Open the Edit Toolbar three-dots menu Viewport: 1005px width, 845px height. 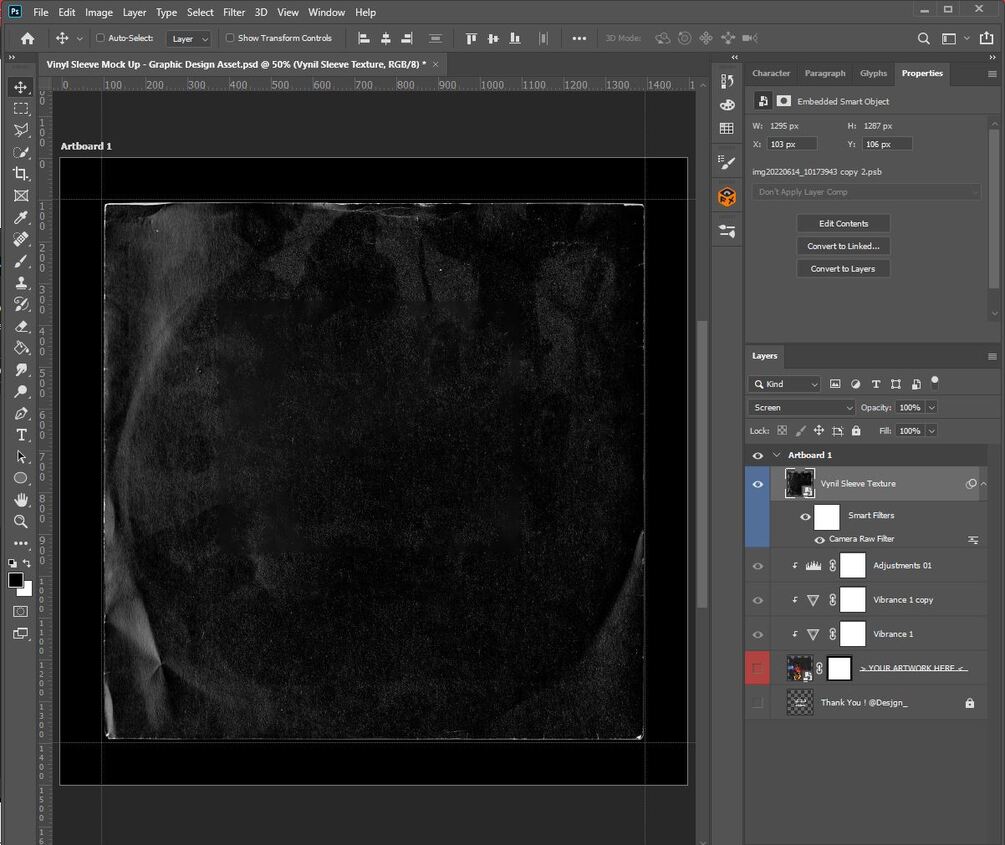(21, 543)
